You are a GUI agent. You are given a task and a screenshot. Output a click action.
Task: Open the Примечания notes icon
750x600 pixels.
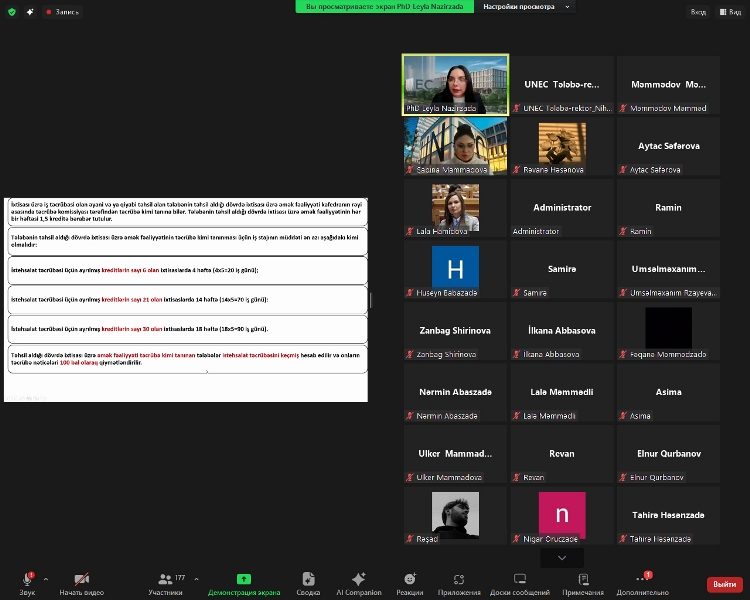(583, 581)
